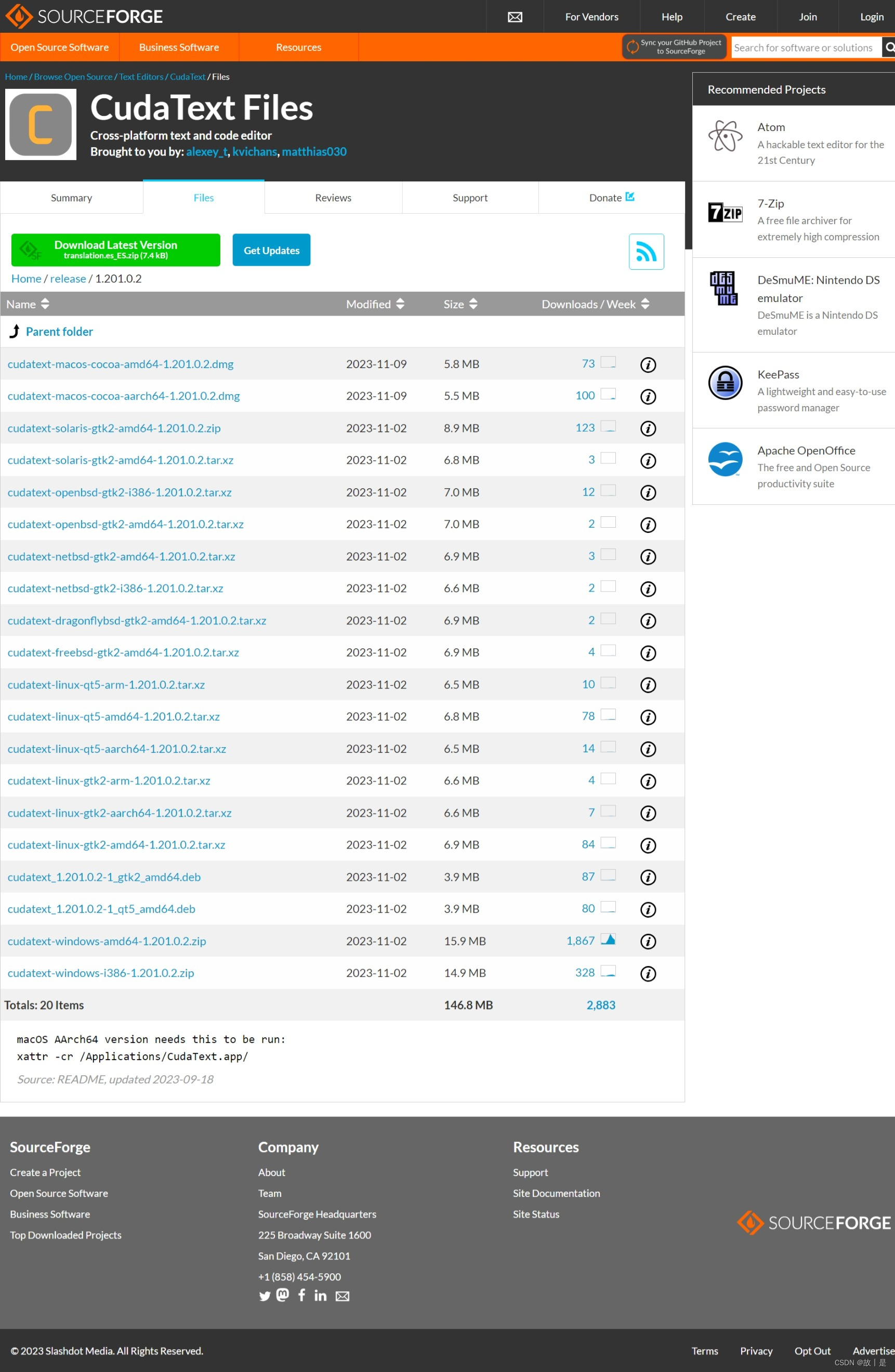Click the search for software input field
Screen dimensions: 895x1372
(806, 47)
